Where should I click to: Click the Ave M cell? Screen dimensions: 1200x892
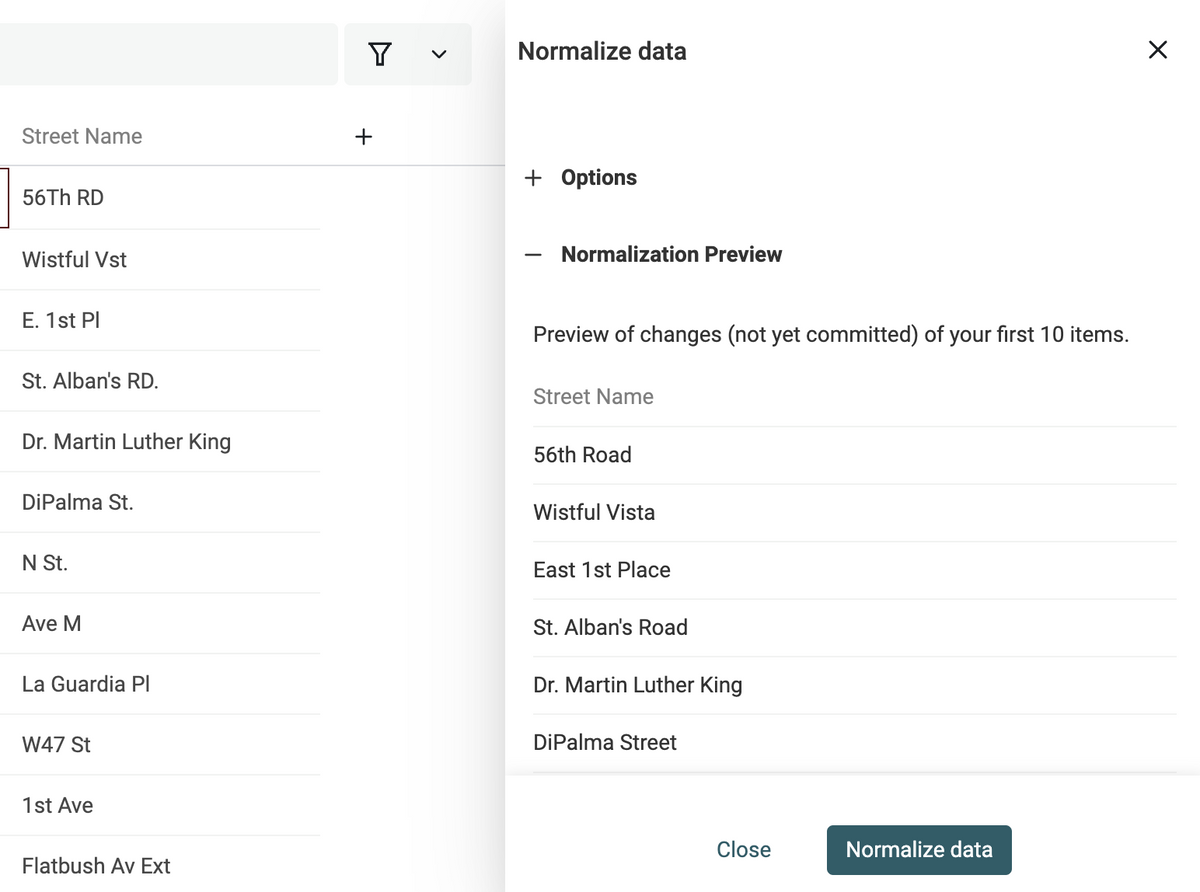coord(52,624)
